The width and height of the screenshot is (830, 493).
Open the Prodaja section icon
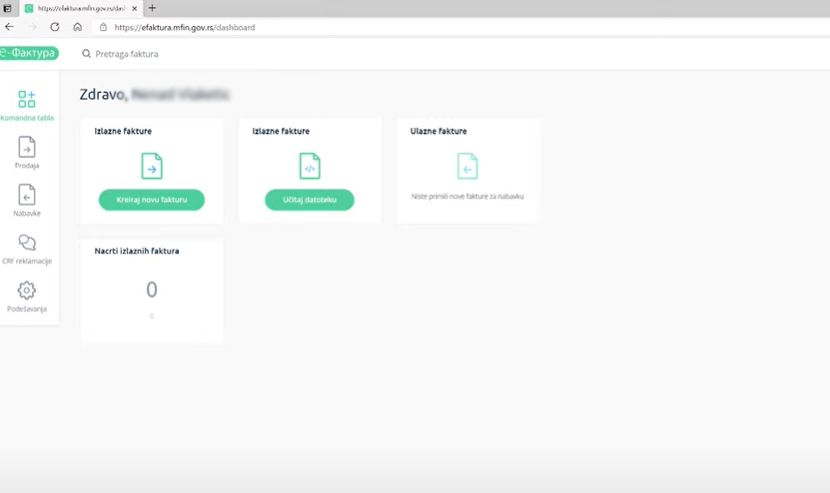coord(27,148)
